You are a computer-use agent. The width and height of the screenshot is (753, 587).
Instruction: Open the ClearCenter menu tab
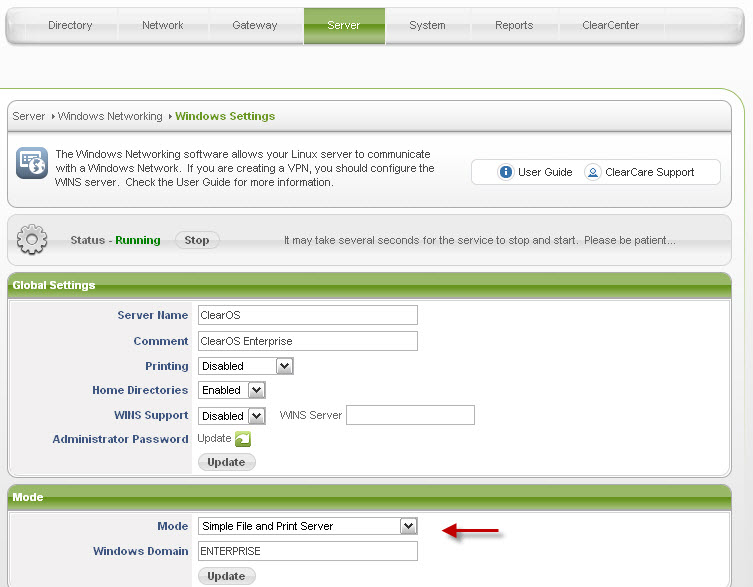click(x=610, y=25)
